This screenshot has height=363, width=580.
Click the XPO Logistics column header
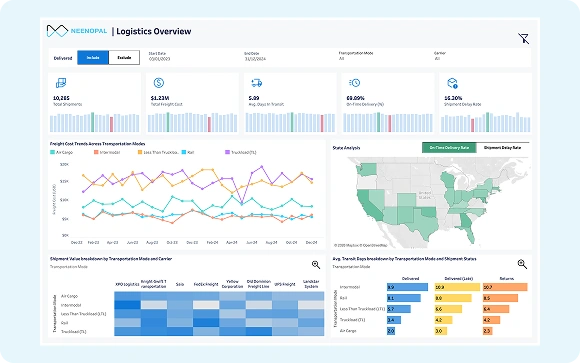click(x=127, y=284)
